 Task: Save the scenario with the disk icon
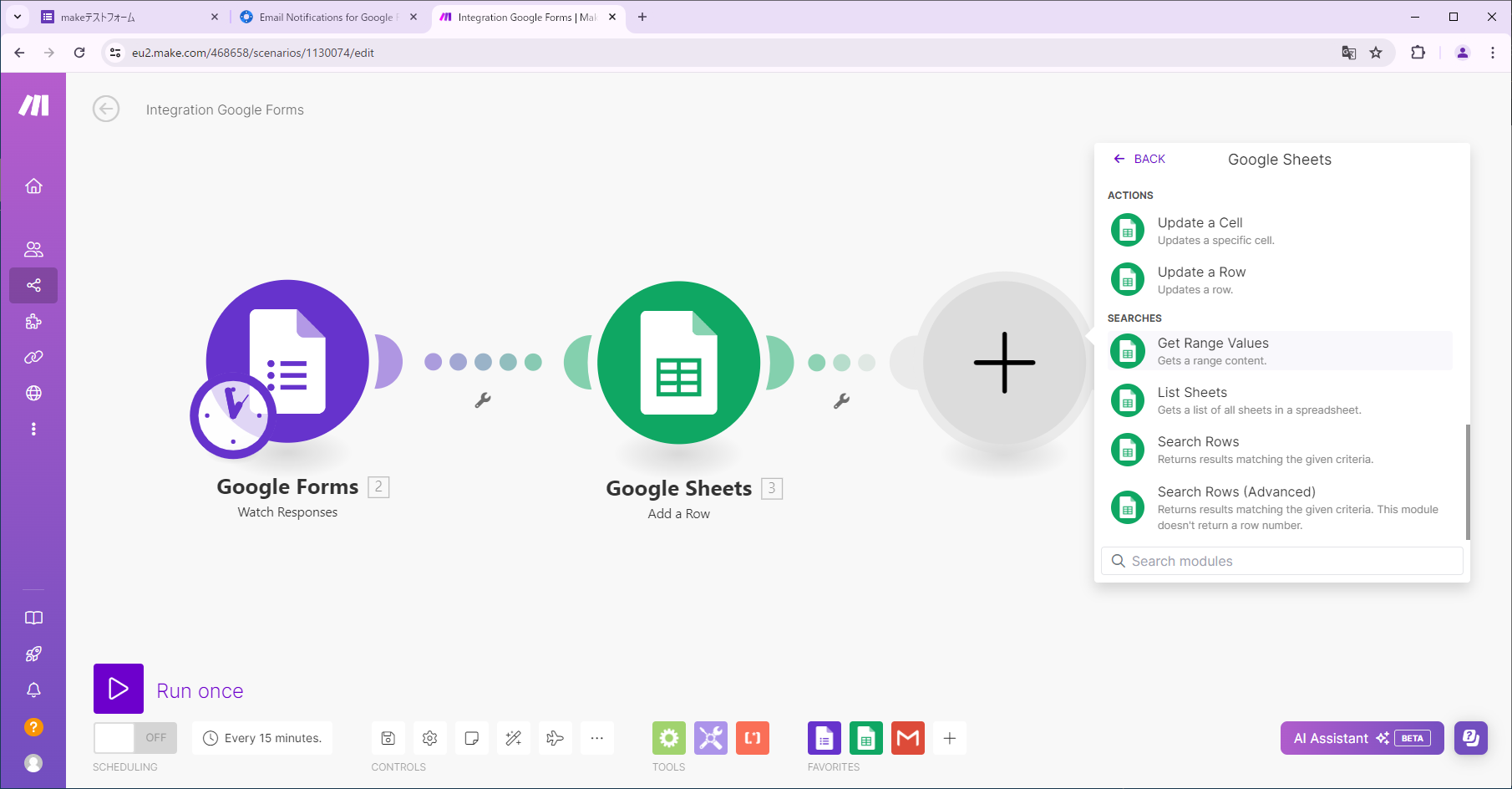[388, 738]
